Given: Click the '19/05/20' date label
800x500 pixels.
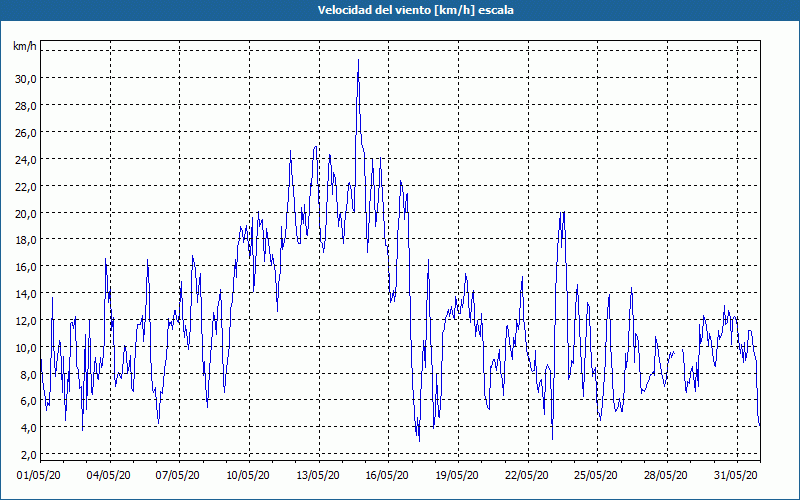Looking at the screenshot, I should click(x=457, y=476).
